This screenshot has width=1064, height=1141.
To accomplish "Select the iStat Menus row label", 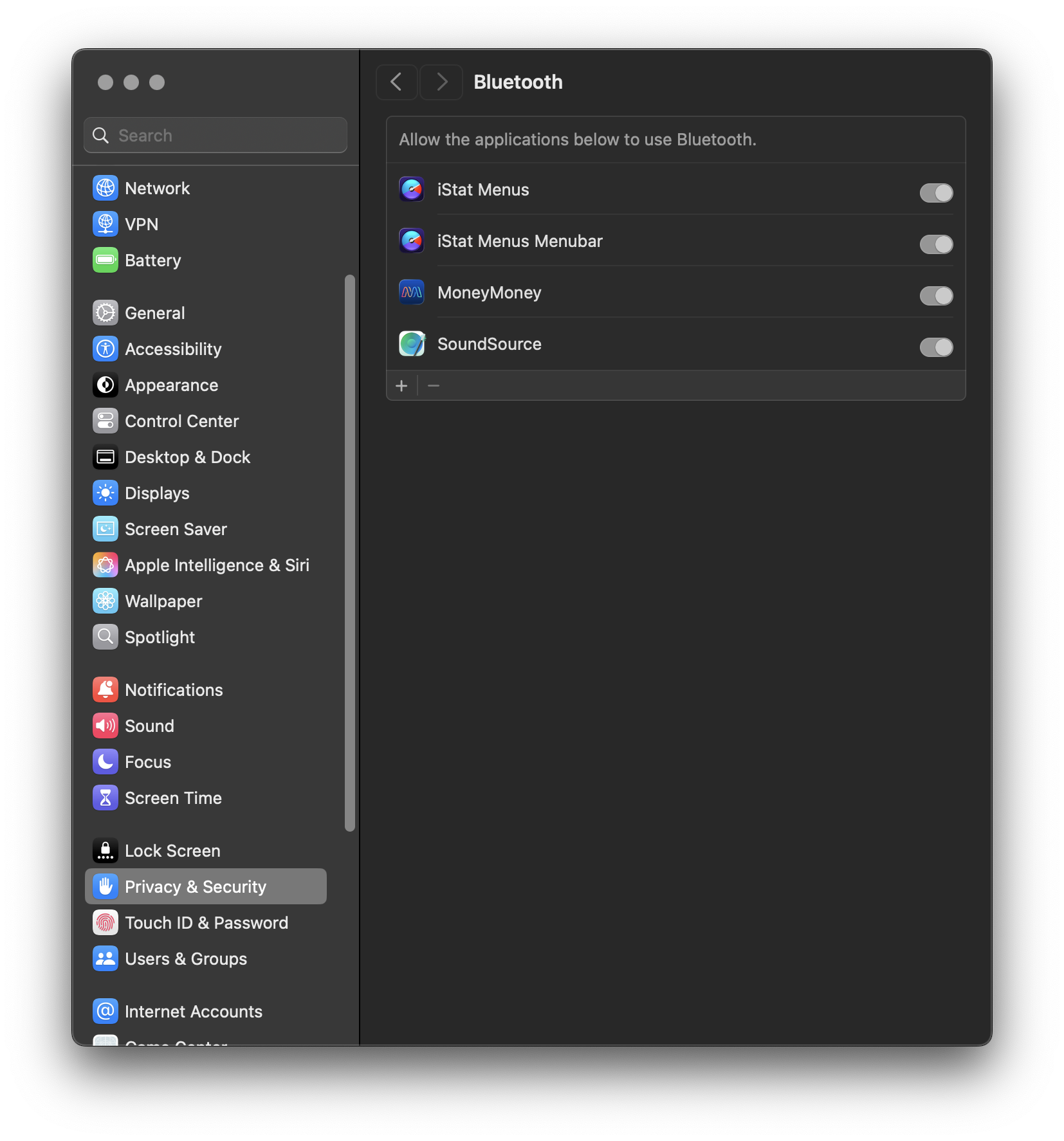I will pos(483,190).
